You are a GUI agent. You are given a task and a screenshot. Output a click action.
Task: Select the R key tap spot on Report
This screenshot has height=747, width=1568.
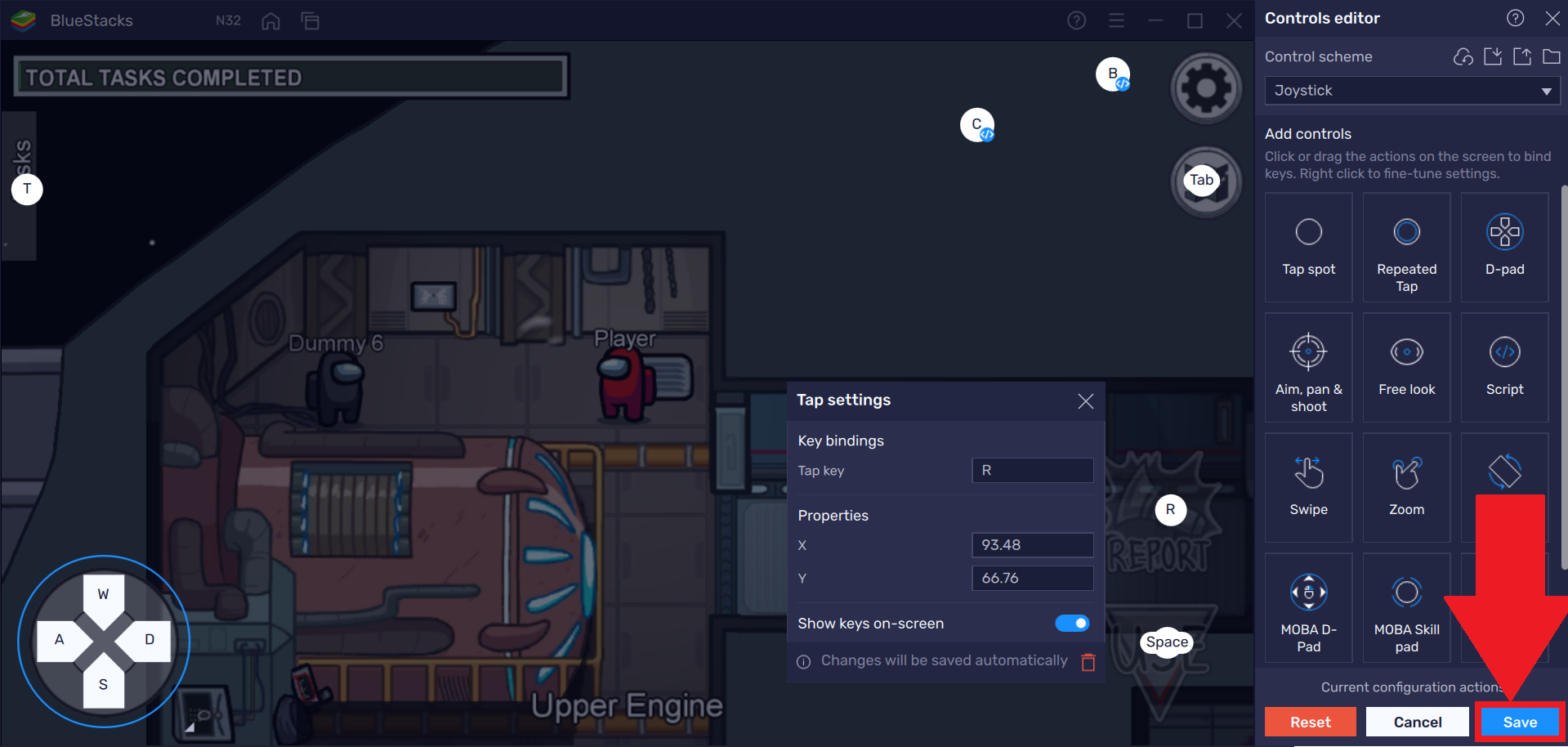[1170, 510]
